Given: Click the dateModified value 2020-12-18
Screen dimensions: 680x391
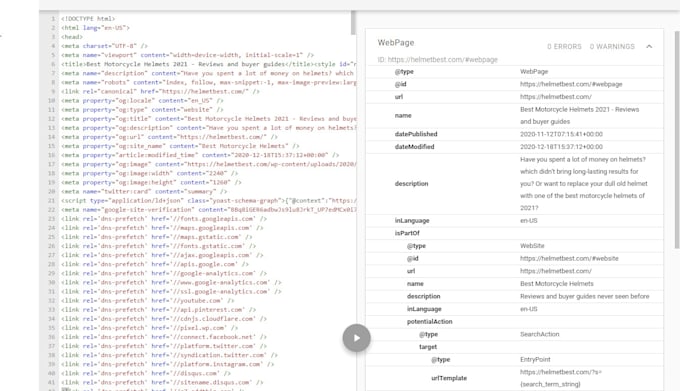Looking at the screenshot, I should (561, 147).
